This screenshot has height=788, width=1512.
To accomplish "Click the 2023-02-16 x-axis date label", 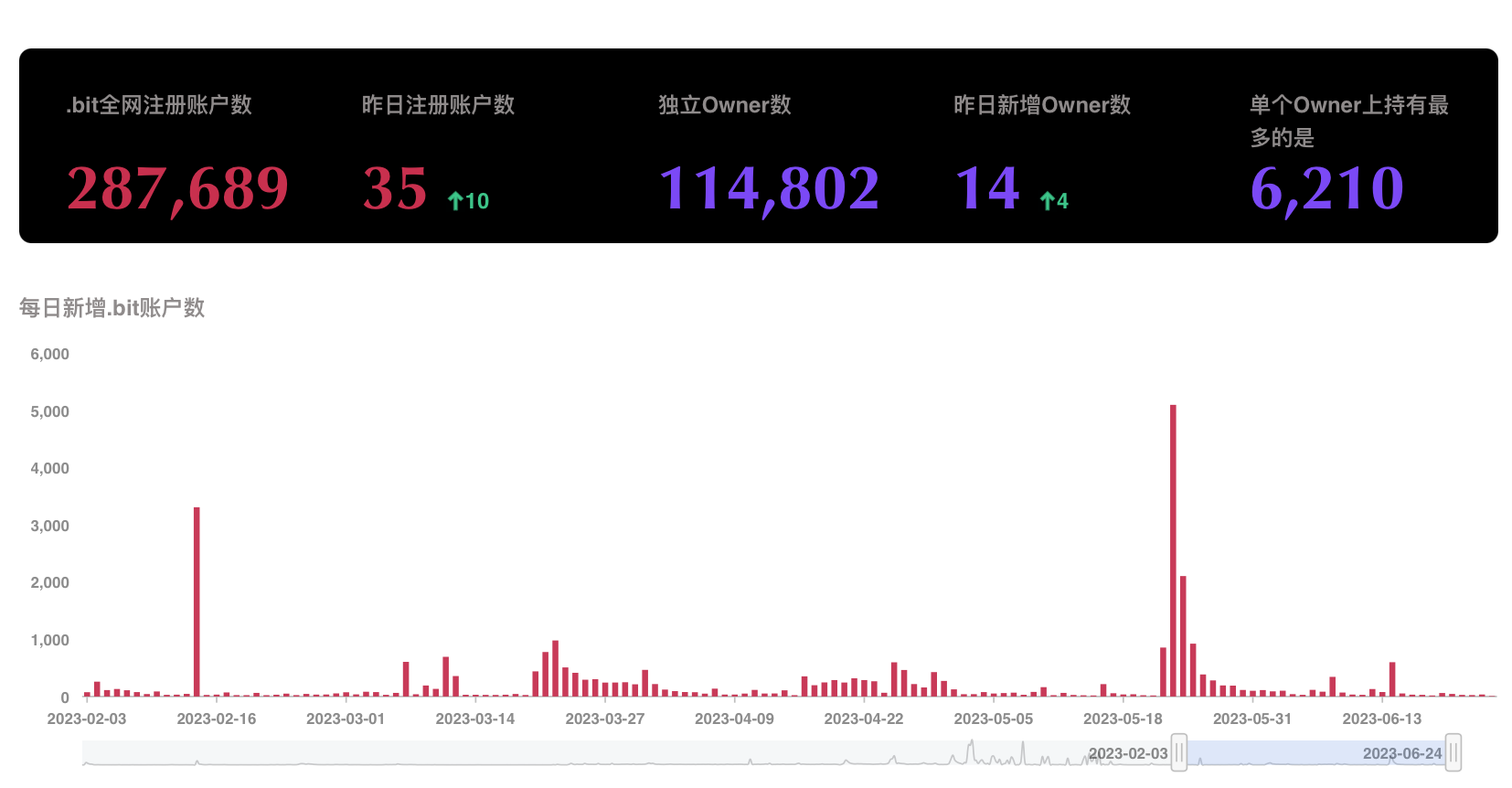I will click(x=216, y=719).
